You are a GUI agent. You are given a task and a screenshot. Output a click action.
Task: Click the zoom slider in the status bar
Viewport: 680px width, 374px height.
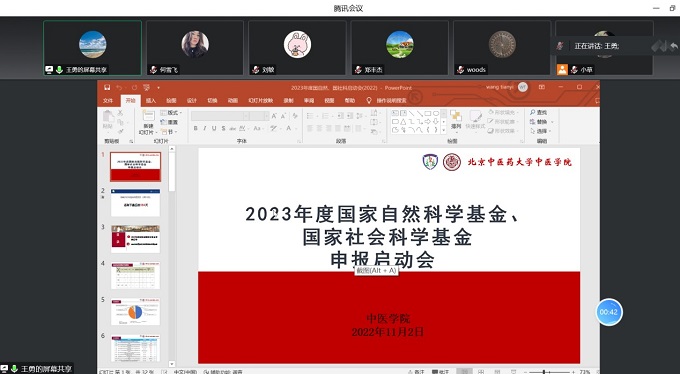click(x=548, y=372)
